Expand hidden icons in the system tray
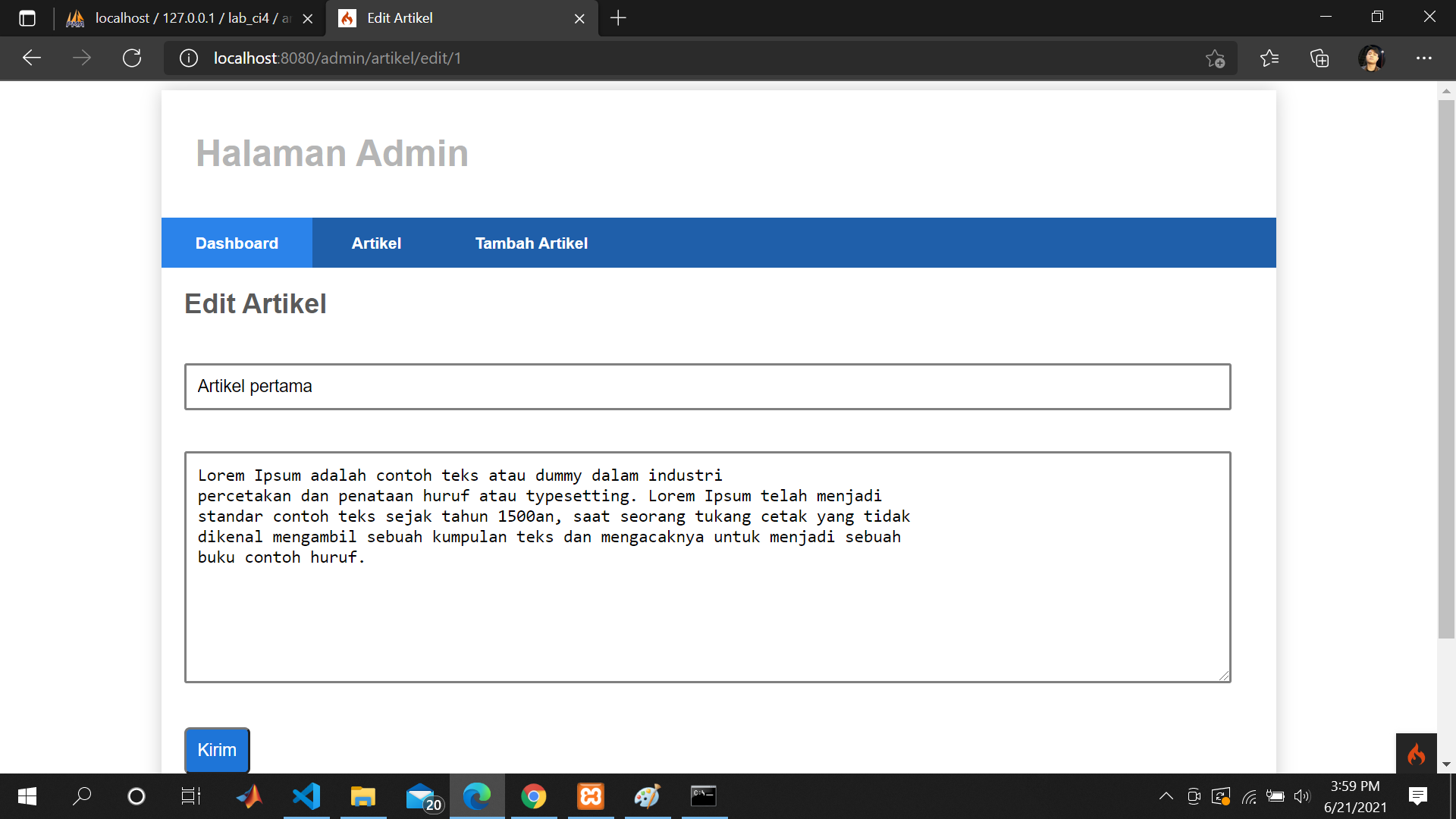The height and width of the screenshot is (819, 1456). [x=1167, y=796]
